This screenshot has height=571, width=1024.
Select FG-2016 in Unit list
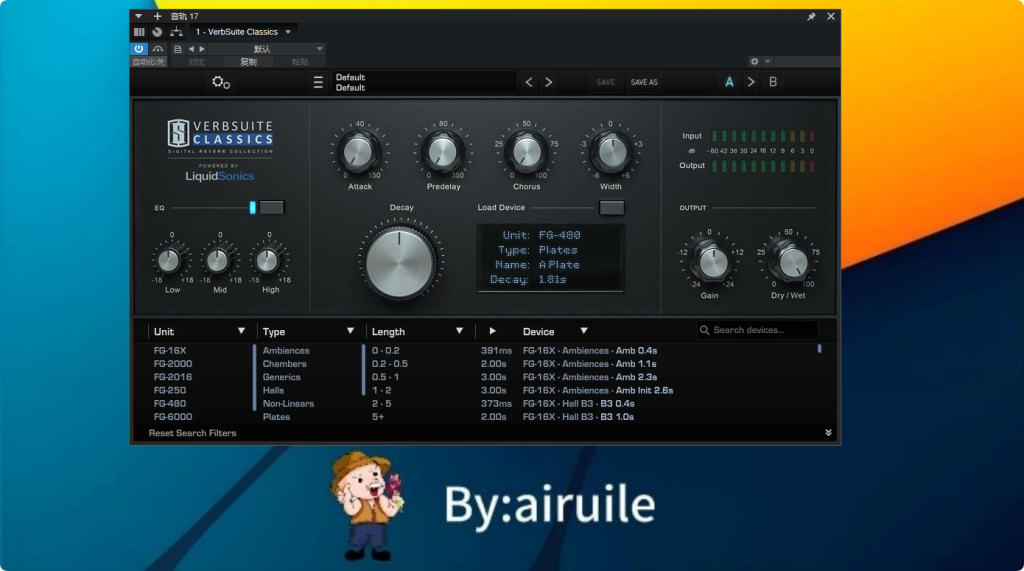(173, 377)
